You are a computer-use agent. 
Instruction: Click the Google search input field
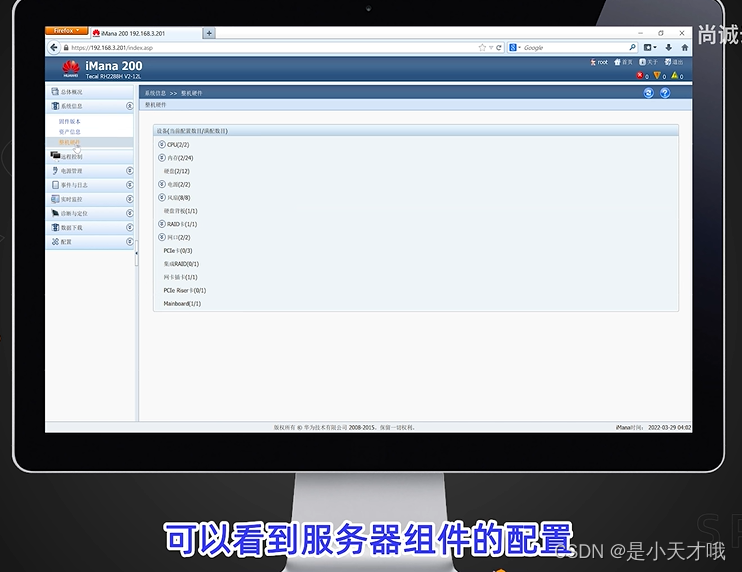[x=575, y=47]
